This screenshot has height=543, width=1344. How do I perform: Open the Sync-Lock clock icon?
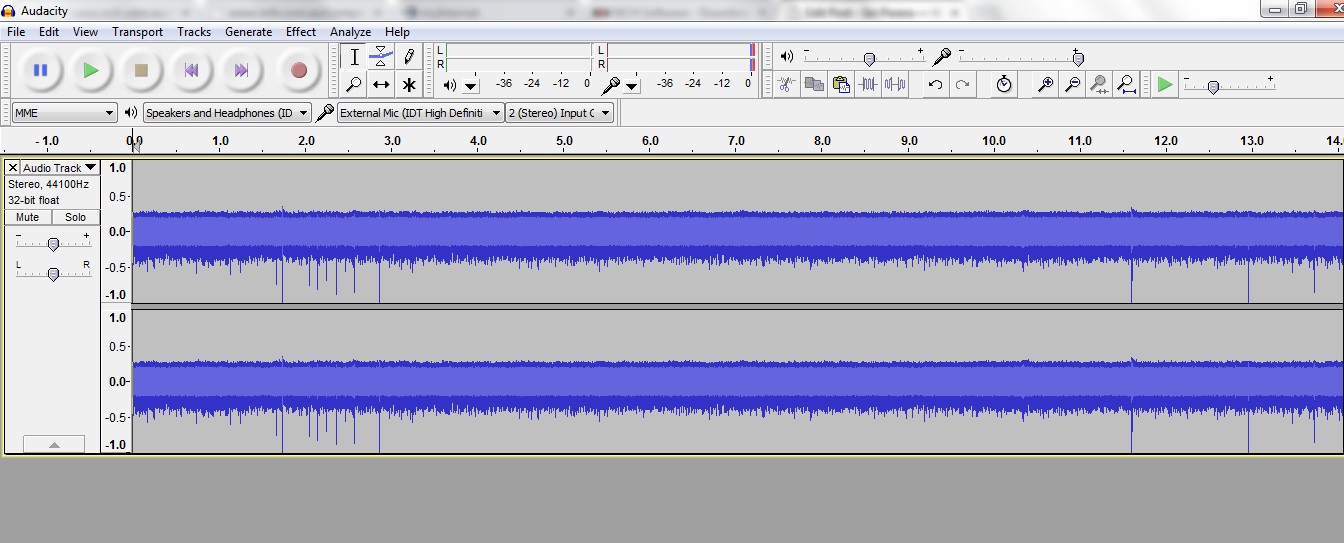(x=1004, y=85)
